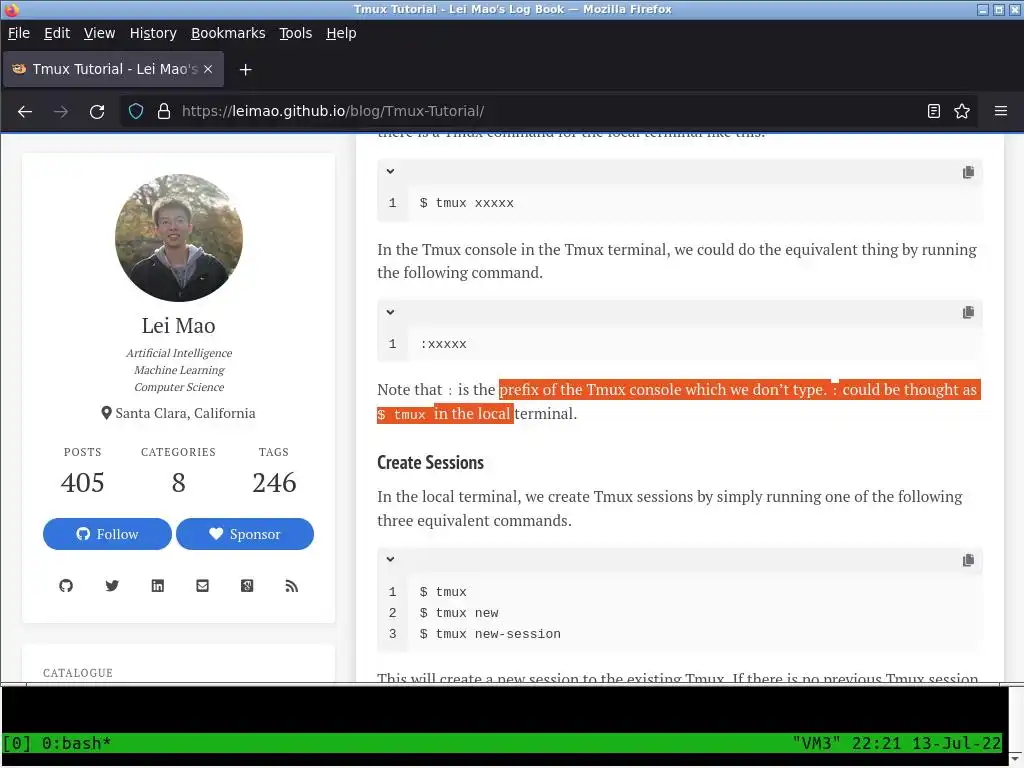1024x768 pixels.
Task: Open the RSS feed icon
Action: (292, 586)
